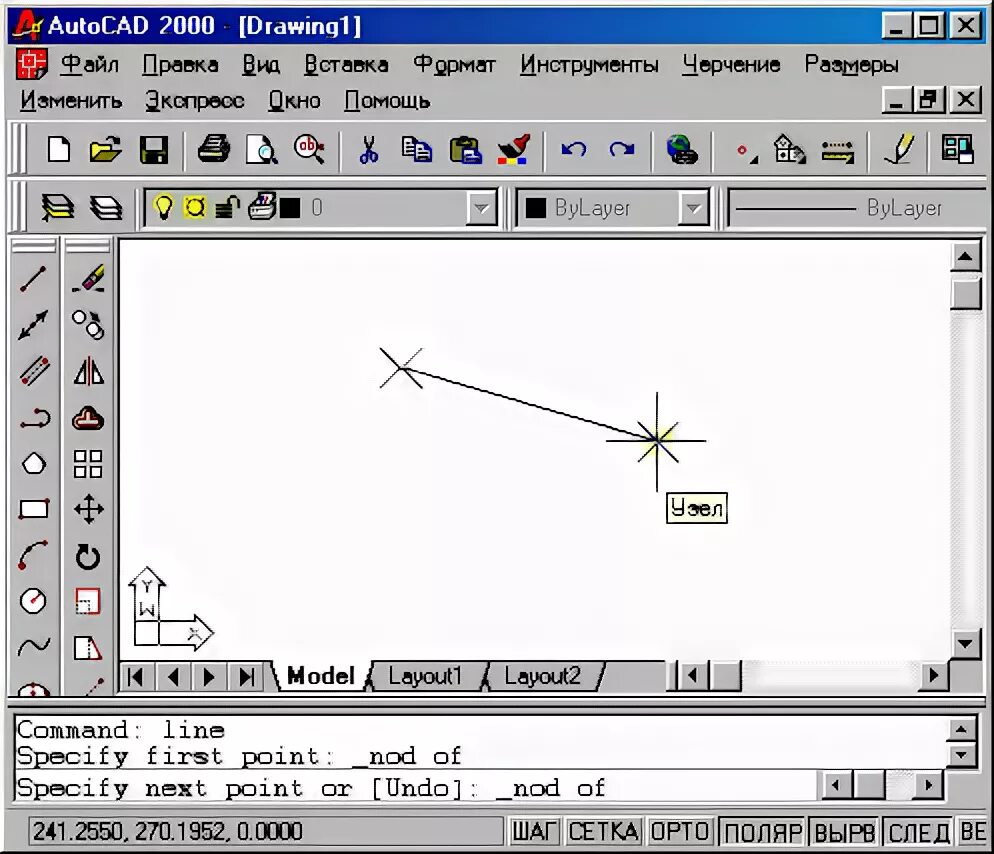Expand the layer list dropdown
Viewport: 994px width, 854px height.
pos(481,208)
